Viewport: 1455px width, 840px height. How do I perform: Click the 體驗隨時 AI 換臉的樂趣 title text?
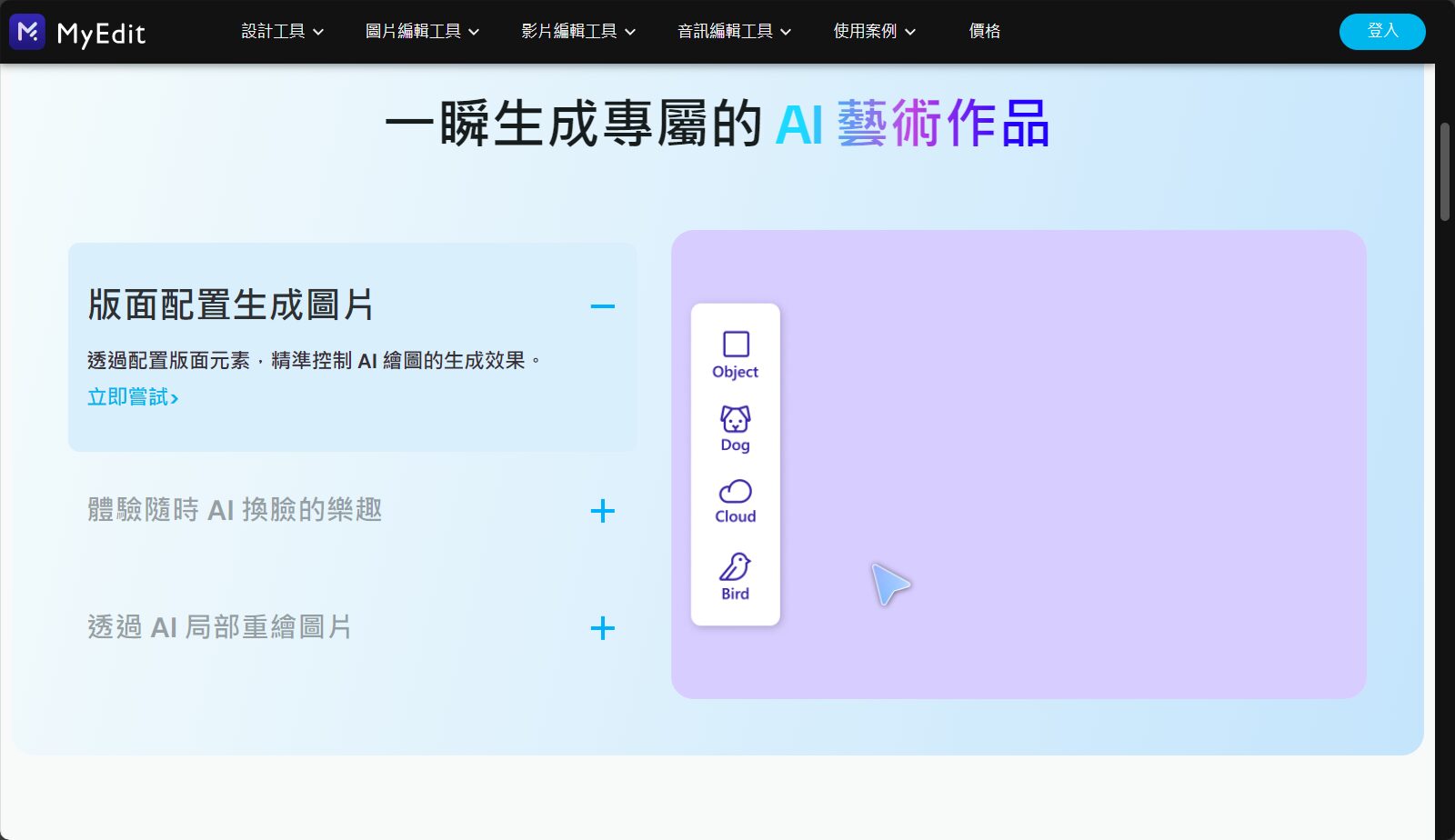coord(235,510)
